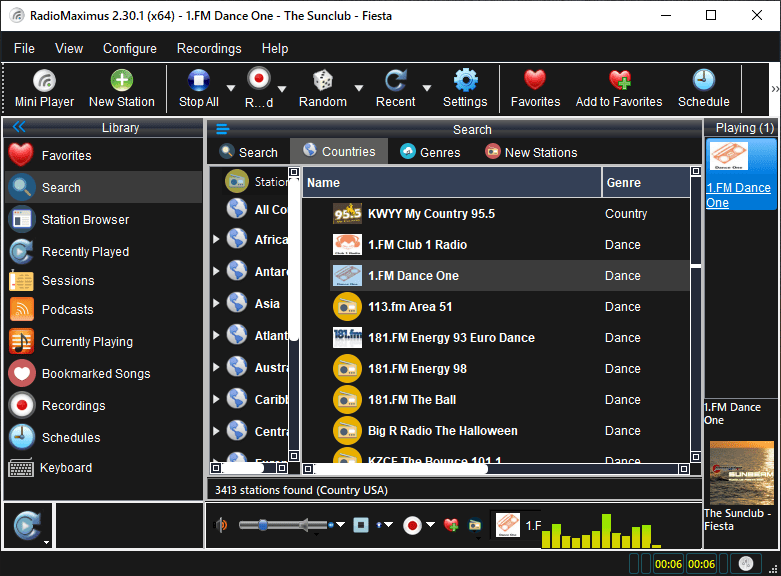This screenshot has width=781, height=576.
Task: Open the View menu
Action: tap(69, 48)
